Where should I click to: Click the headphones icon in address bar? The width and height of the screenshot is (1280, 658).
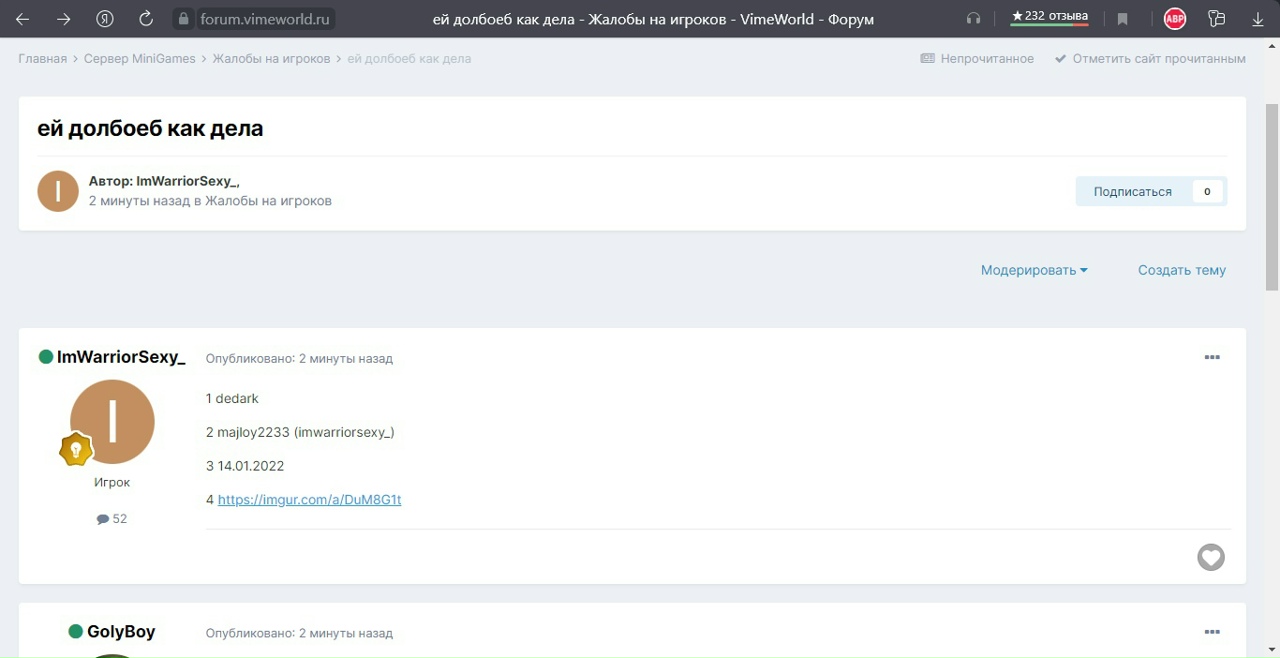[x=973, y=19]
